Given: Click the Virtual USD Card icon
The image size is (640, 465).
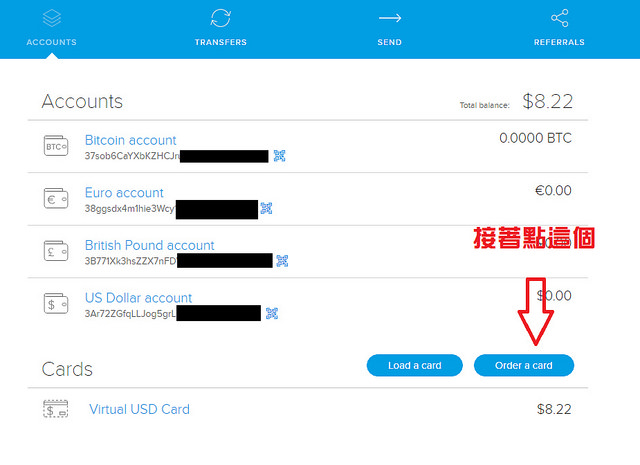Looking at the screenshot, I should tap(56, 409).
